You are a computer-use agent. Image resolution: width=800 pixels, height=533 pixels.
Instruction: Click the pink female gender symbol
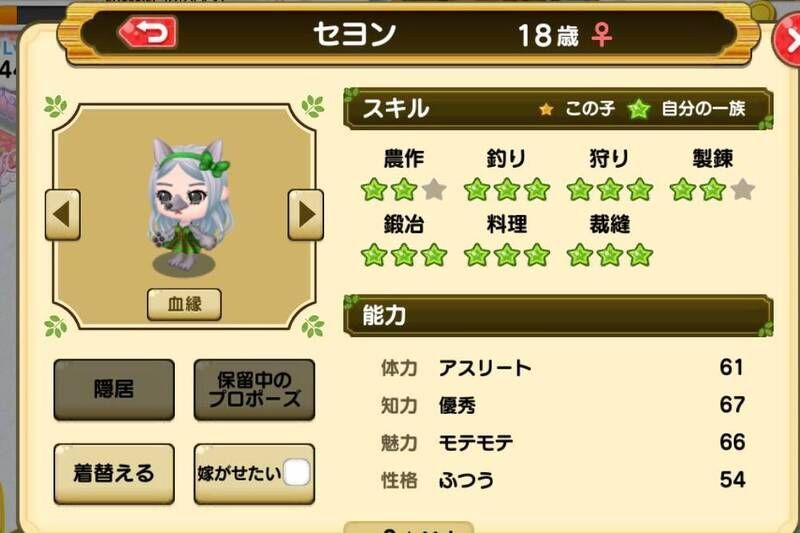pyautogui.click(x=602, y=35)
